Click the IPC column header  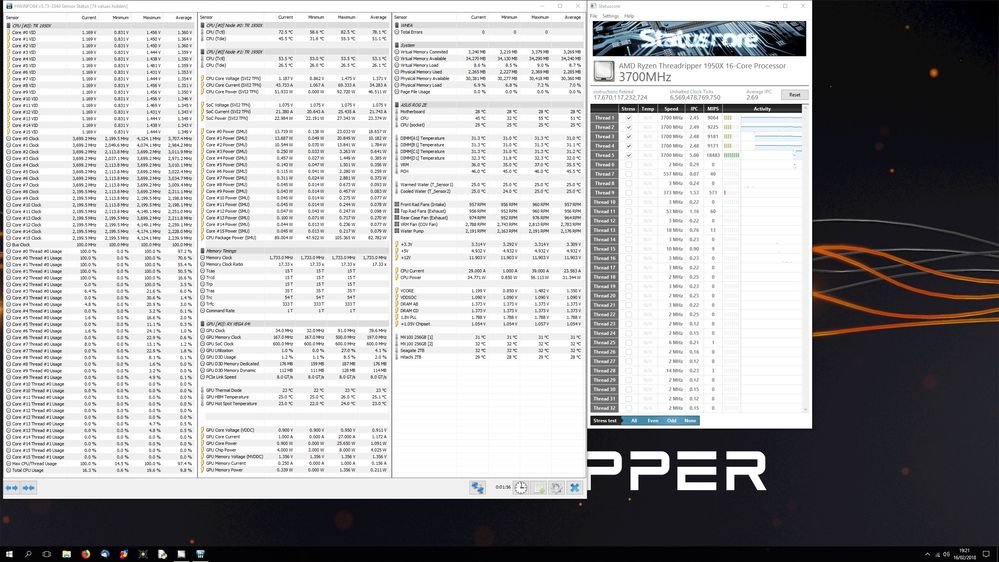(x=694, y=109)
